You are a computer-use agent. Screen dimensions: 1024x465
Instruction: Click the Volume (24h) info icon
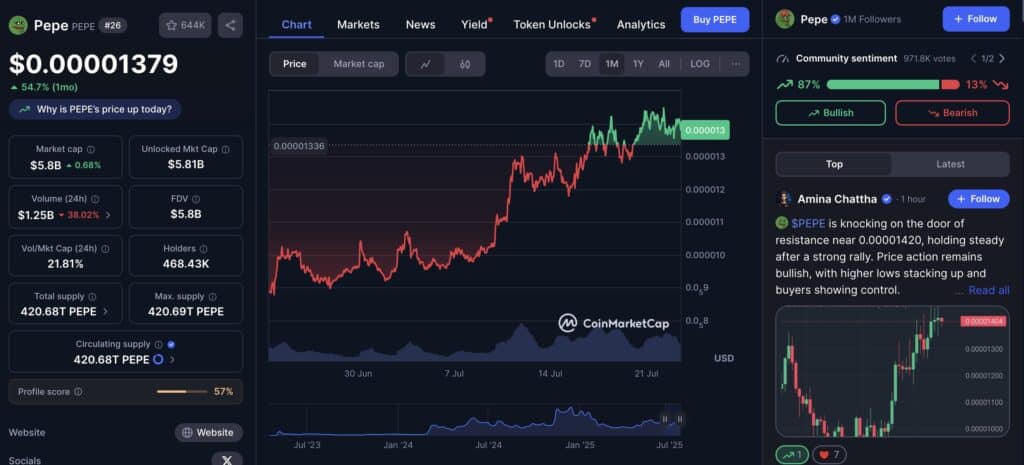click(95, 199)
